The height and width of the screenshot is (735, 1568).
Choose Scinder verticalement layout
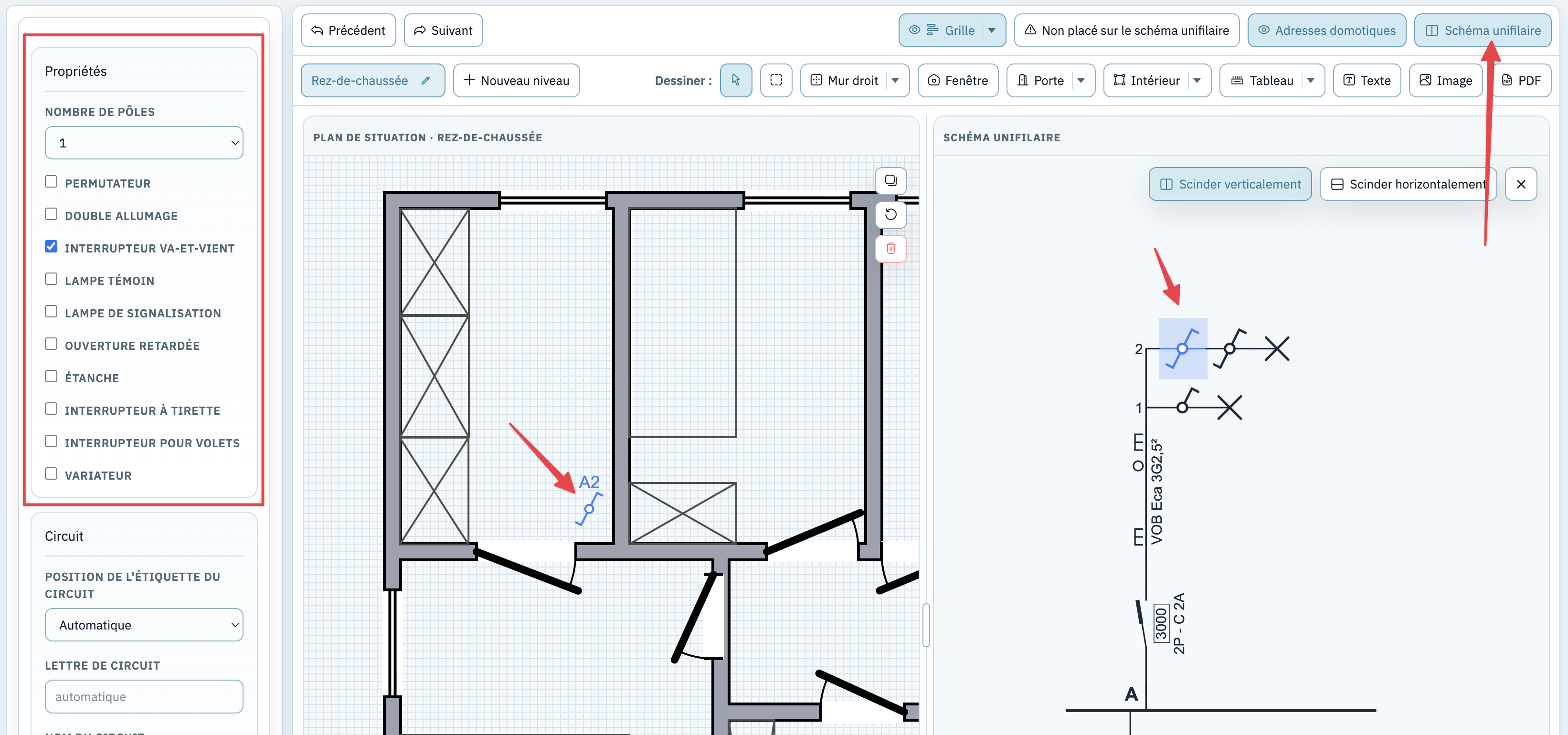click(x=1230, y=184)
